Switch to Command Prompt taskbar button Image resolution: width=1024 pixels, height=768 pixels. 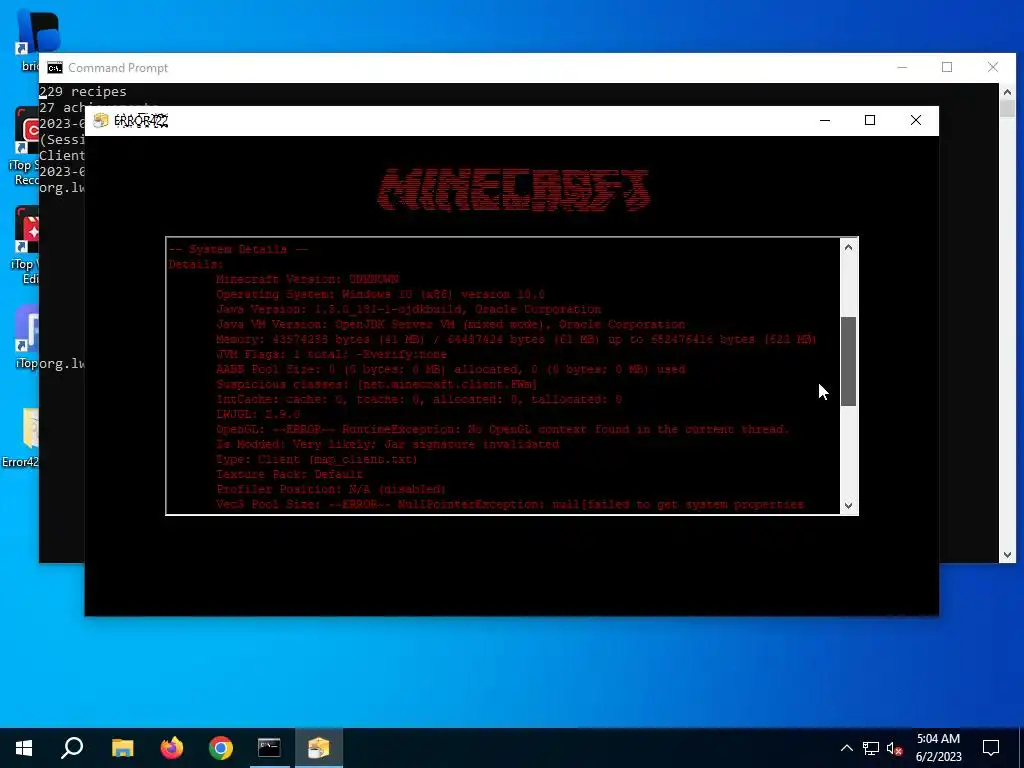(269, 748)
